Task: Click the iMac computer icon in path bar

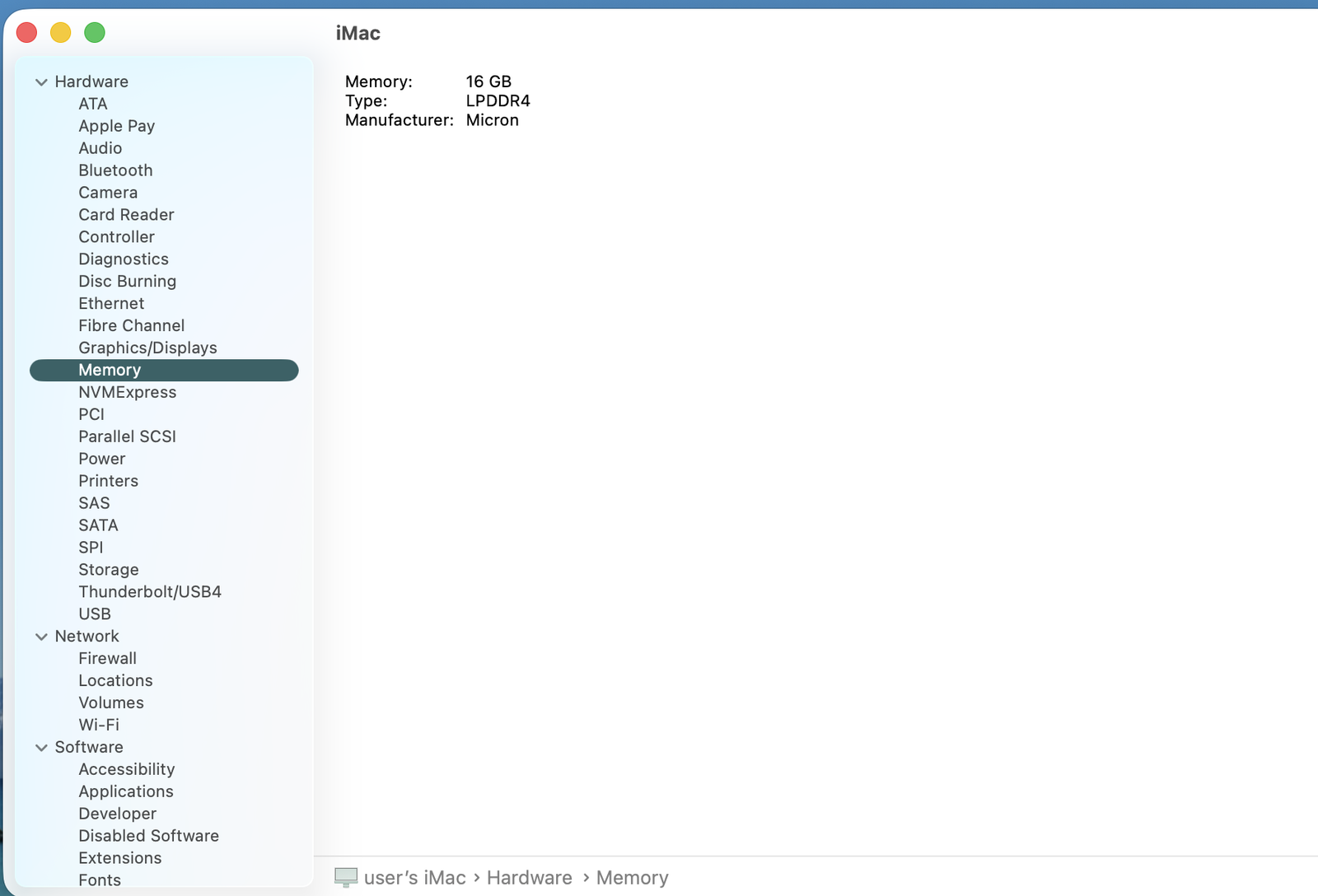Action: click(346, 878)
